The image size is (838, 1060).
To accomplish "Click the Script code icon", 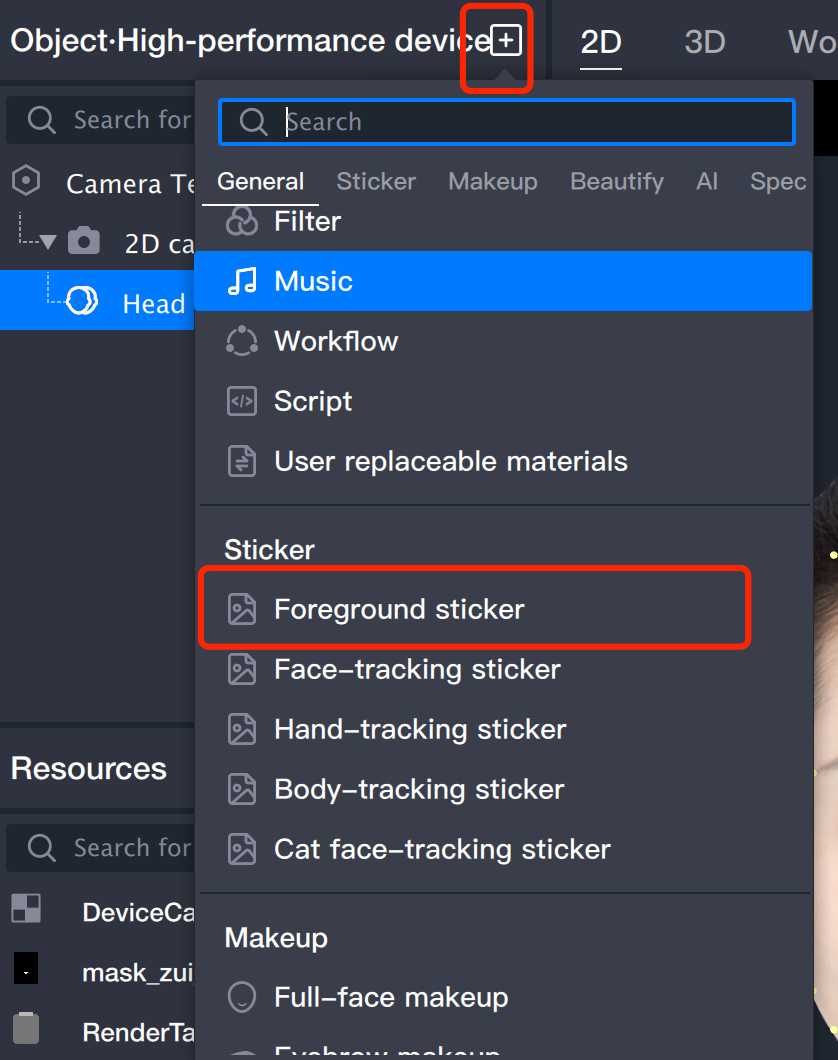I will (x=242, y=401).
